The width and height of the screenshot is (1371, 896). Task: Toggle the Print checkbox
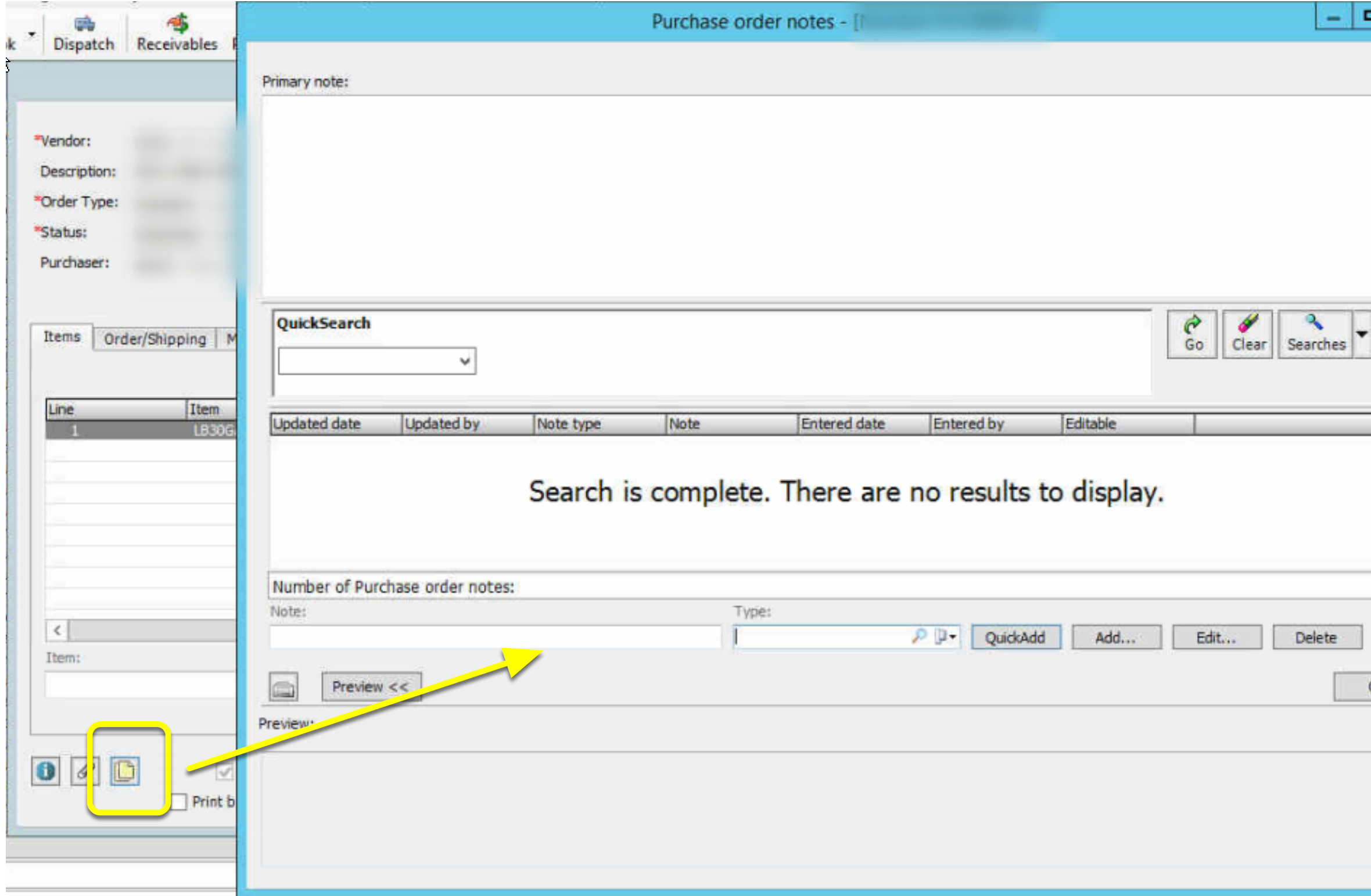(x=179, y=802)
